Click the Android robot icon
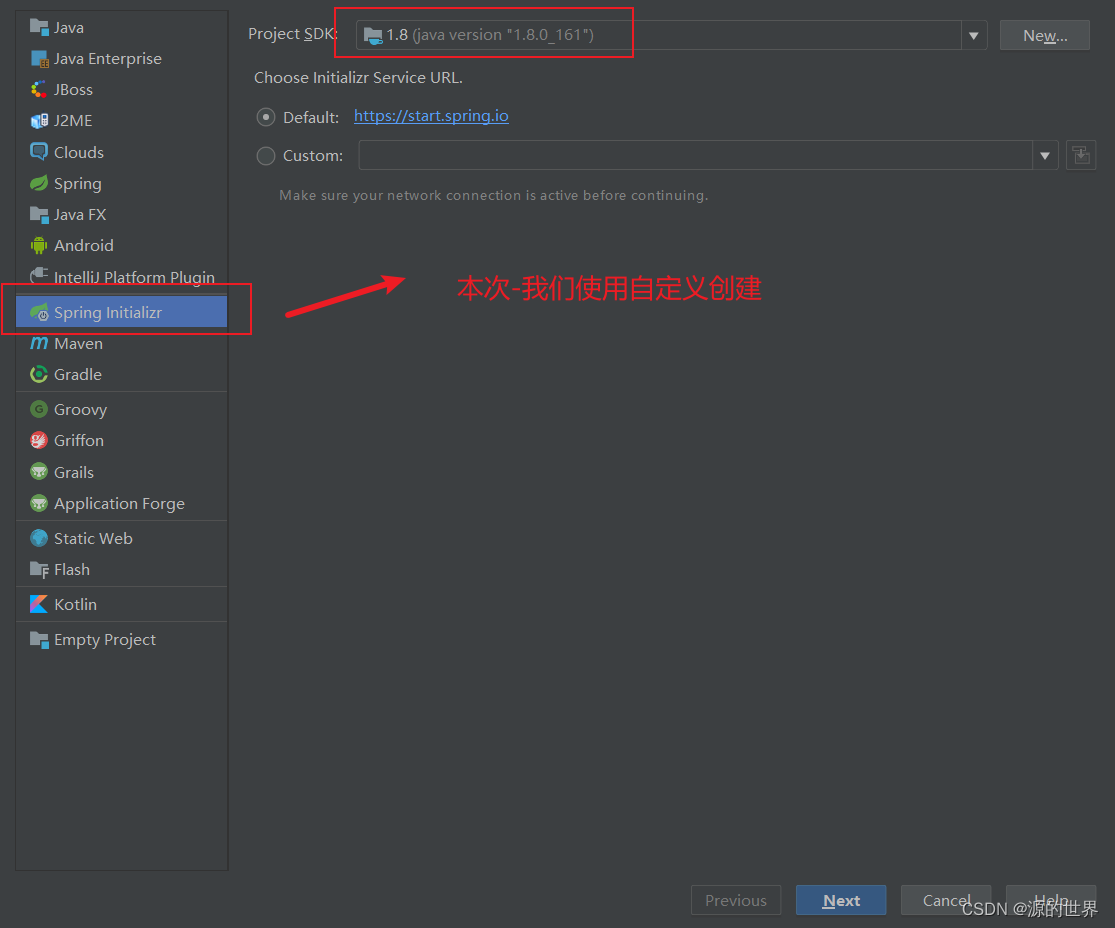This screenshot has width=1115, height=928. pos(39,245)
